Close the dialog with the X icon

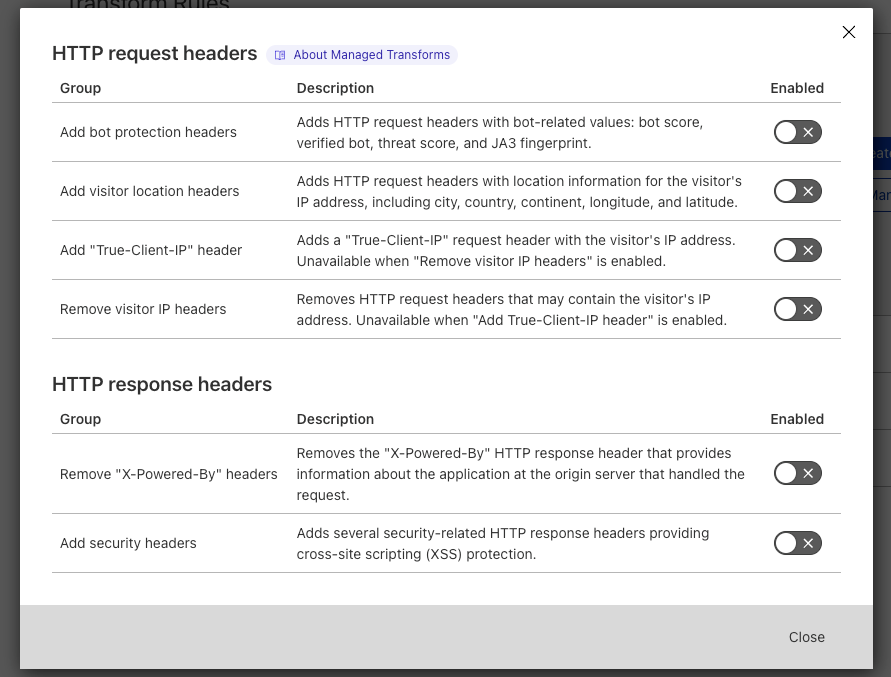tap(848, 32)
